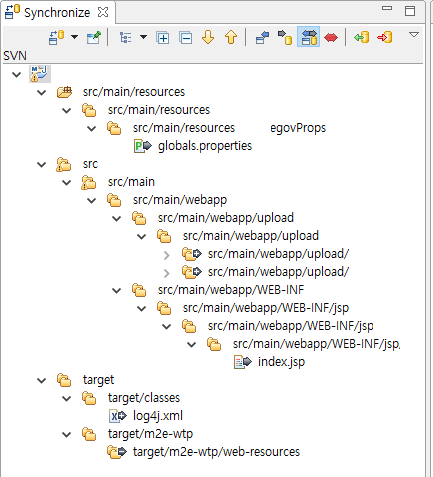Switch to Conflicts mode red arrow
The image size is (433, 477).
coord(331,37)
